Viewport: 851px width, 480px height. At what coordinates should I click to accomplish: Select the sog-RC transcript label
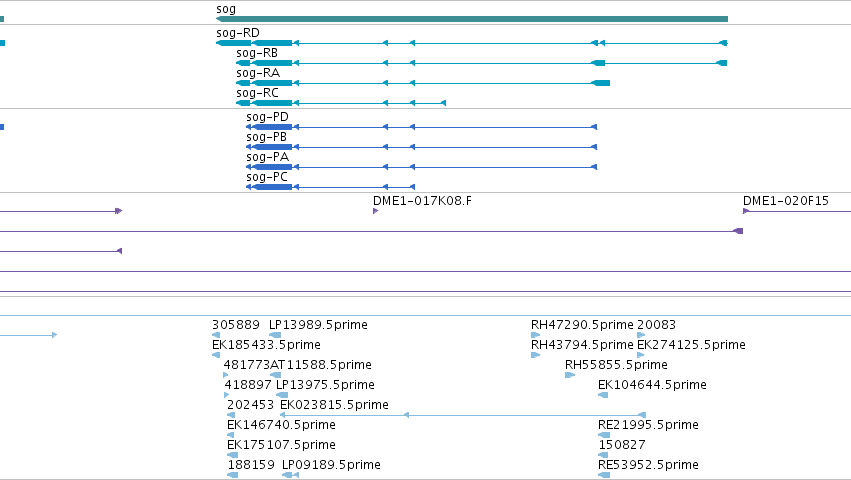coord(257,93)
